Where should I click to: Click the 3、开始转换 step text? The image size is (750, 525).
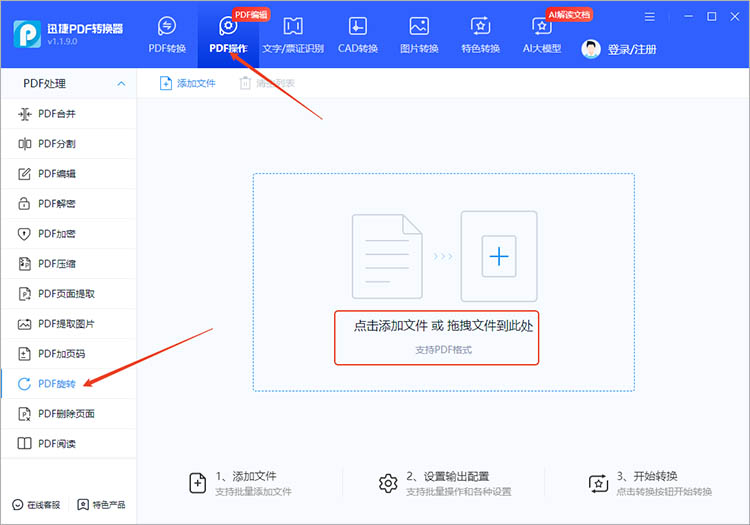(647, 476)
